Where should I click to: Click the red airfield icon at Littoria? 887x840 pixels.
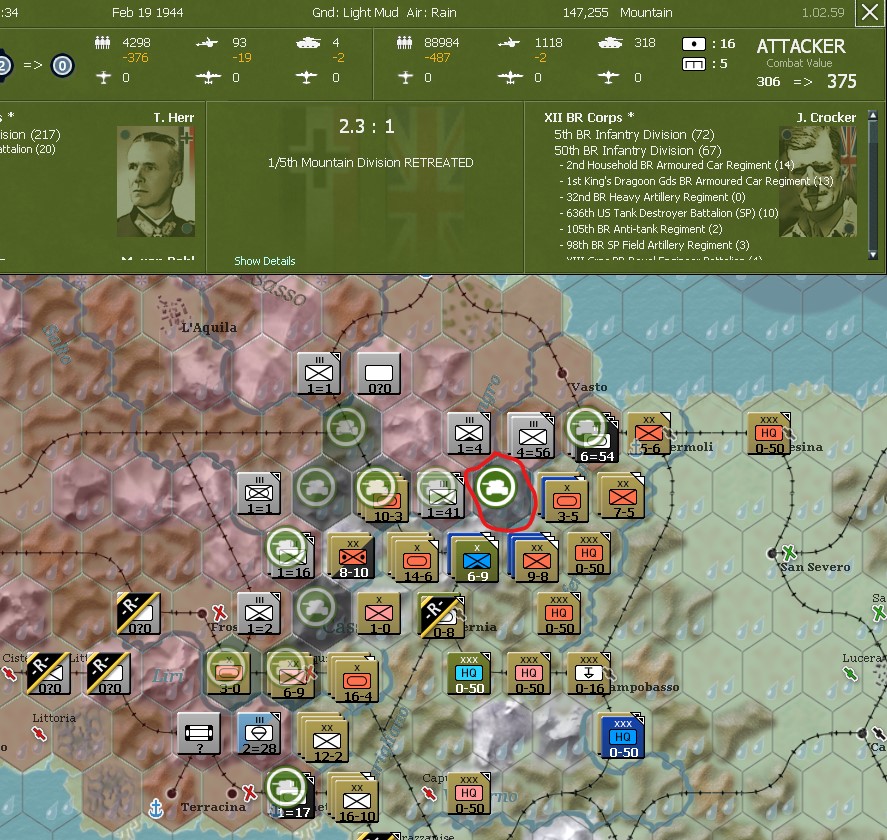click(39, 734)
